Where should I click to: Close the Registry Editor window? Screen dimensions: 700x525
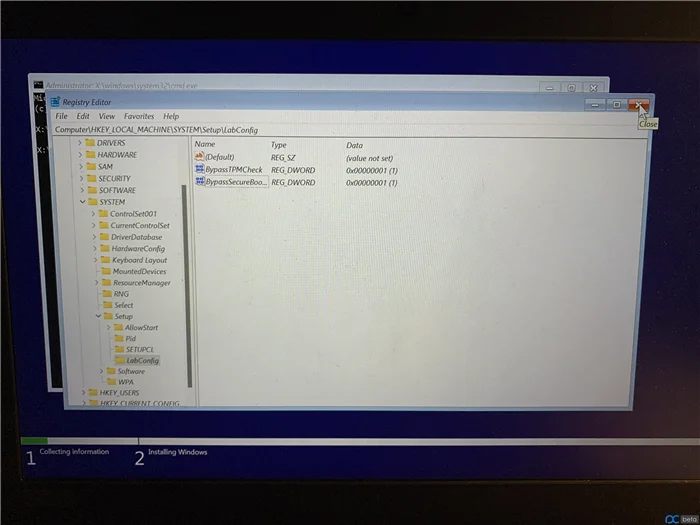tap(639, 105)
